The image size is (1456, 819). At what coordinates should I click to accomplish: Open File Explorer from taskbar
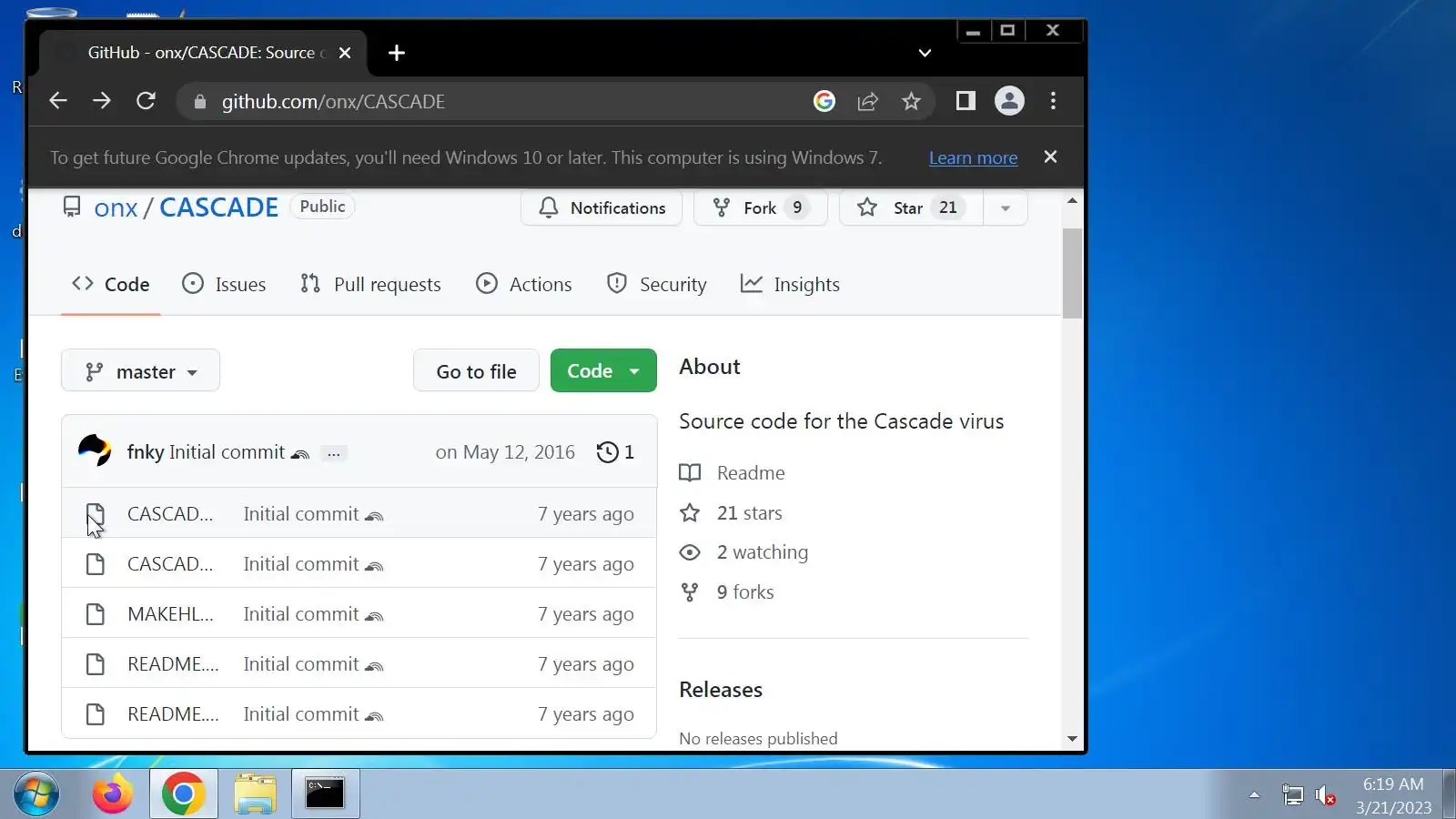point(255,794)
